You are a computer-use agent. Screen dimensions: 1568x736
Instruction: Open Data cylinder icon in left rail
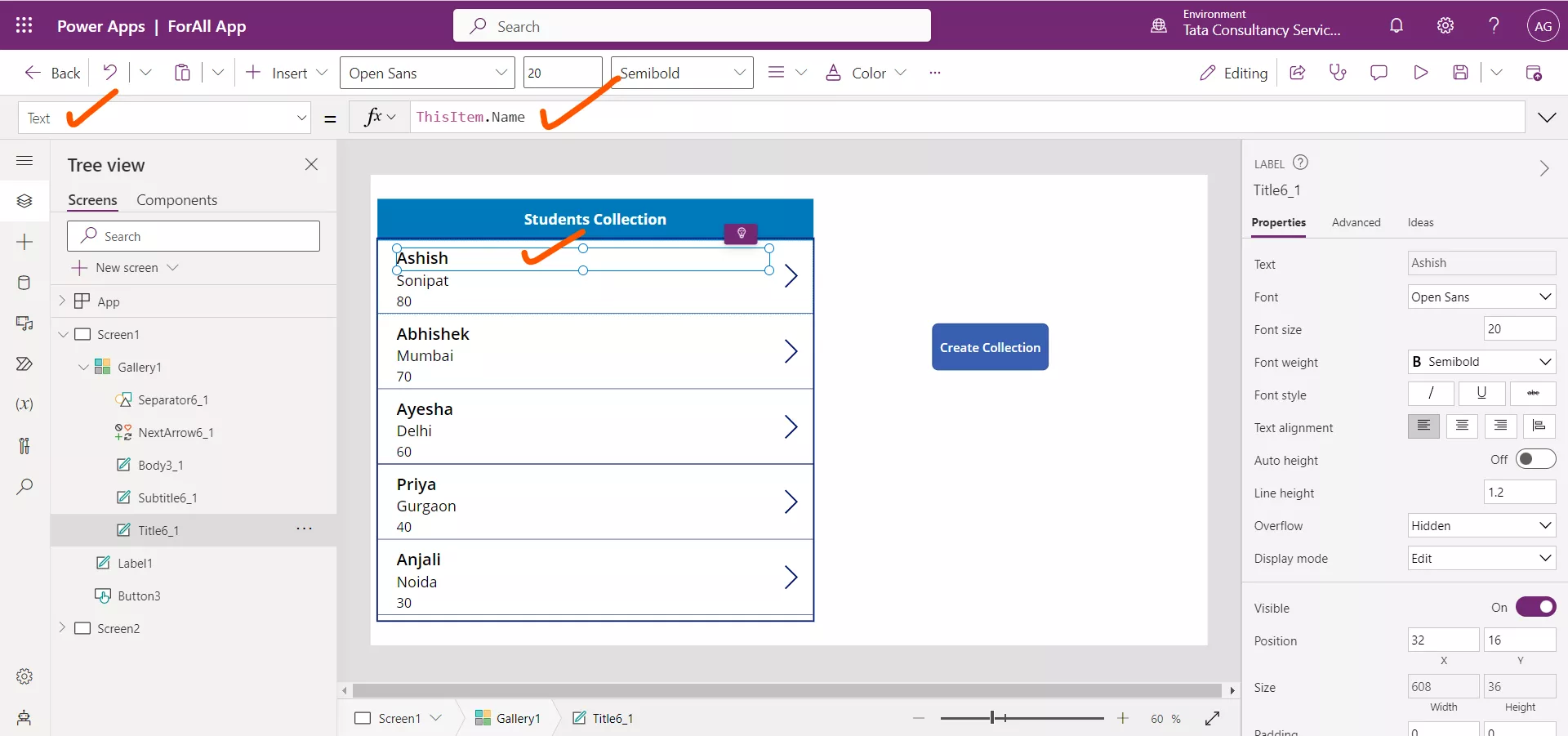point(24,283)
